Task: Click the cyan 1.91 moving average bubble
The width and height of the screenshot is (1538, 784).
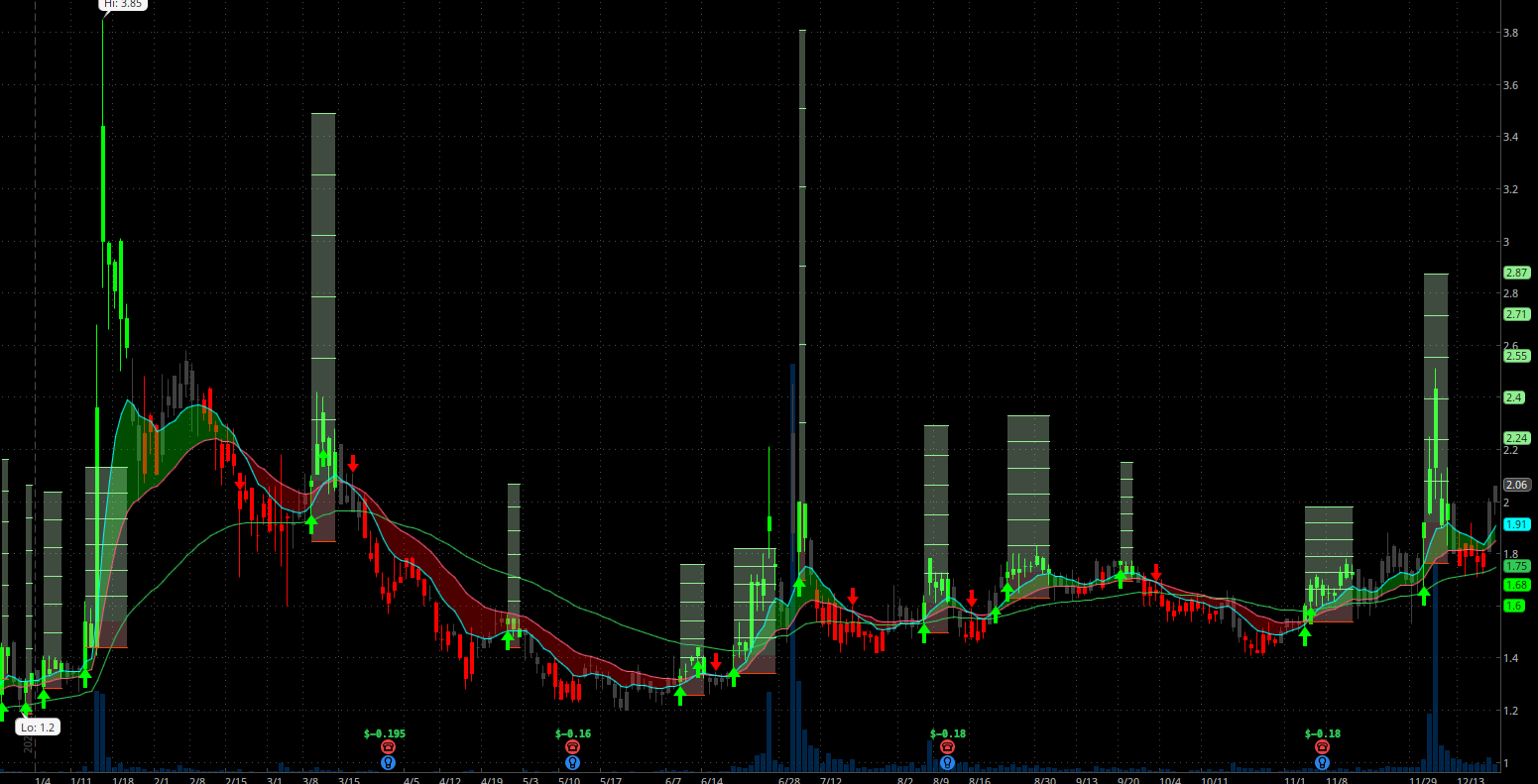Action: (1517, 524)
